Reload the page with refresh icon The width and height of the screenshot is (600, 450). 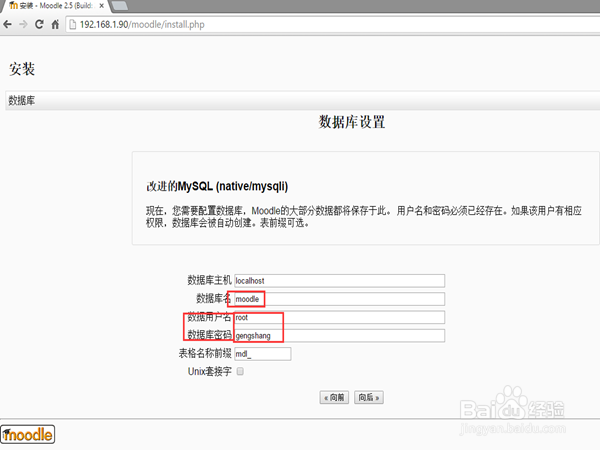39,24
